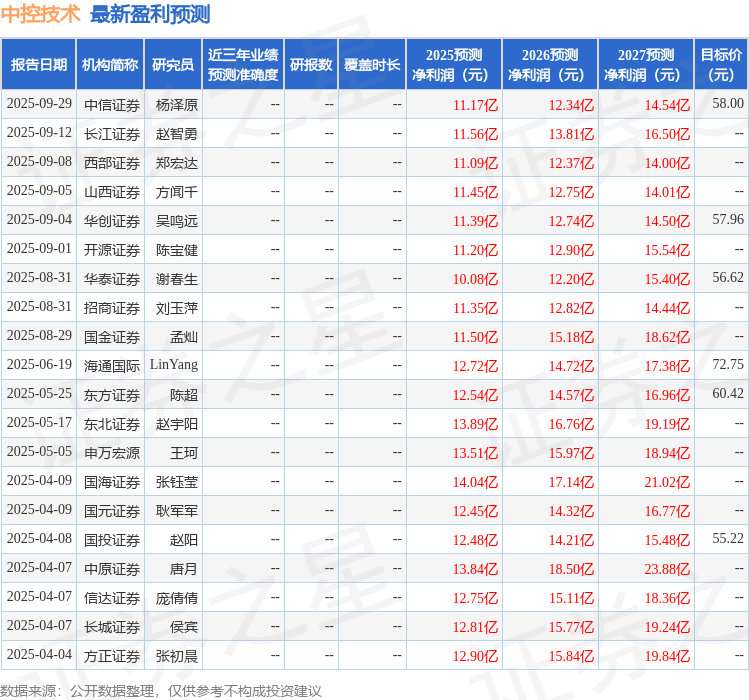Click the target price 72.75

[727, 365]
